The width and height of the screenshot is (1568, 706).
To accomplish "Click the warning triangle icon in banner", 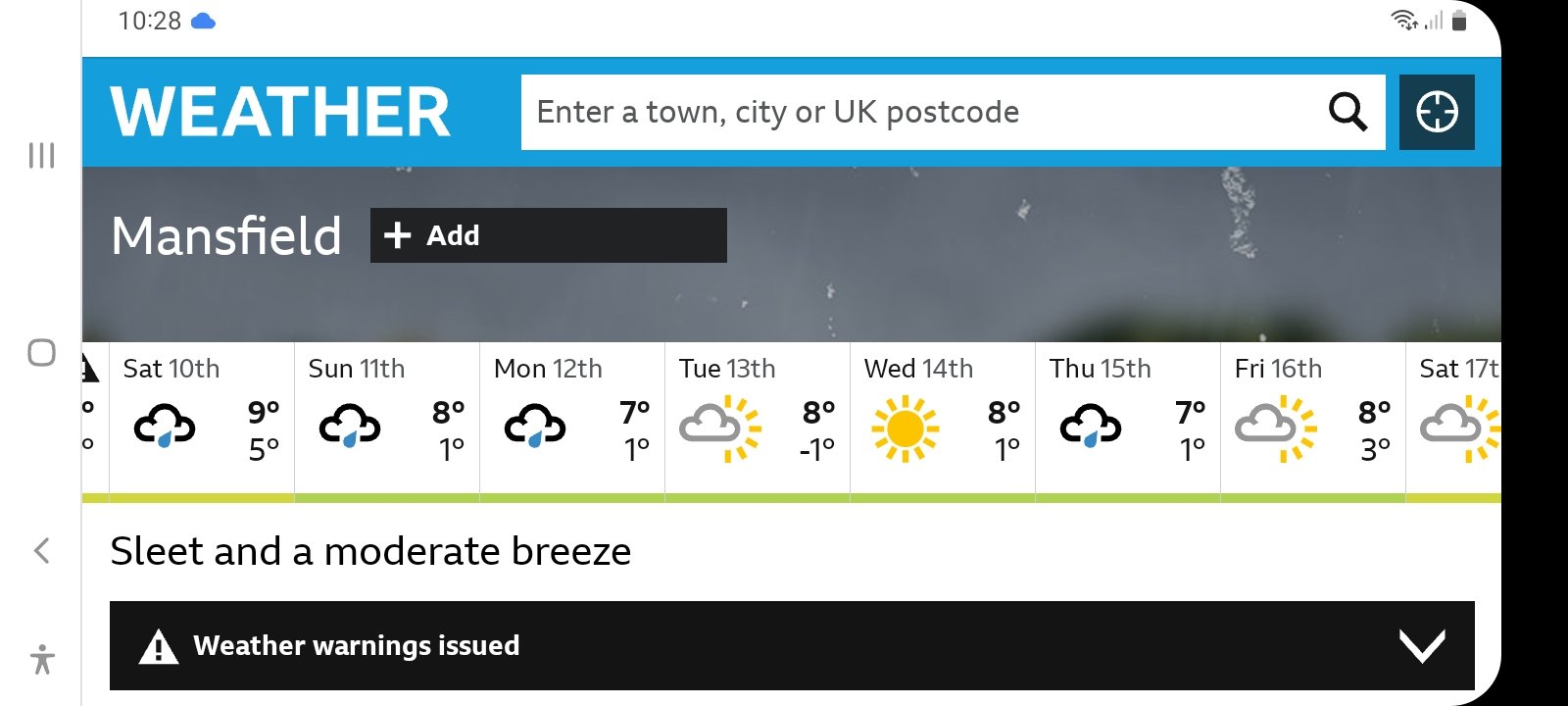I will [x=159, y=646].
